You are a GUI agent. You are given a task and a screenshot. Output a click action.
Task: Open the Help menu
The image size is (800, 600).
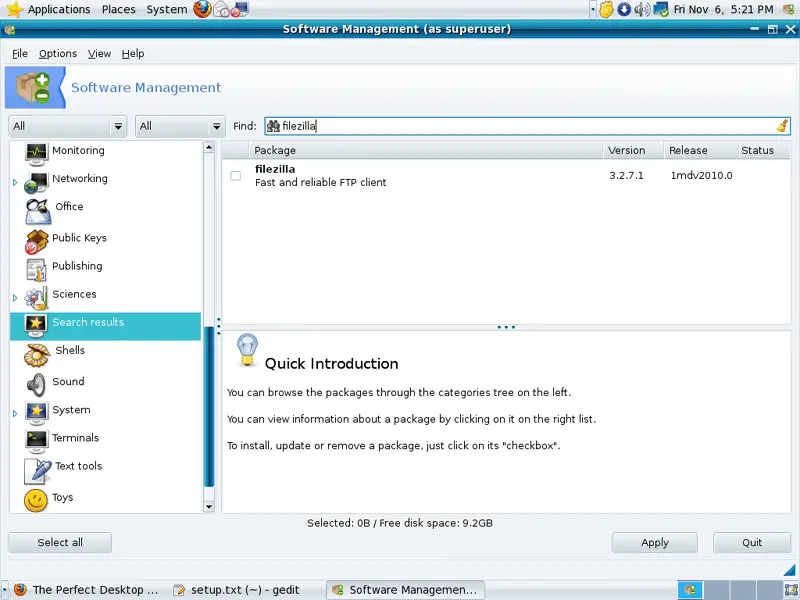(133, 54)
